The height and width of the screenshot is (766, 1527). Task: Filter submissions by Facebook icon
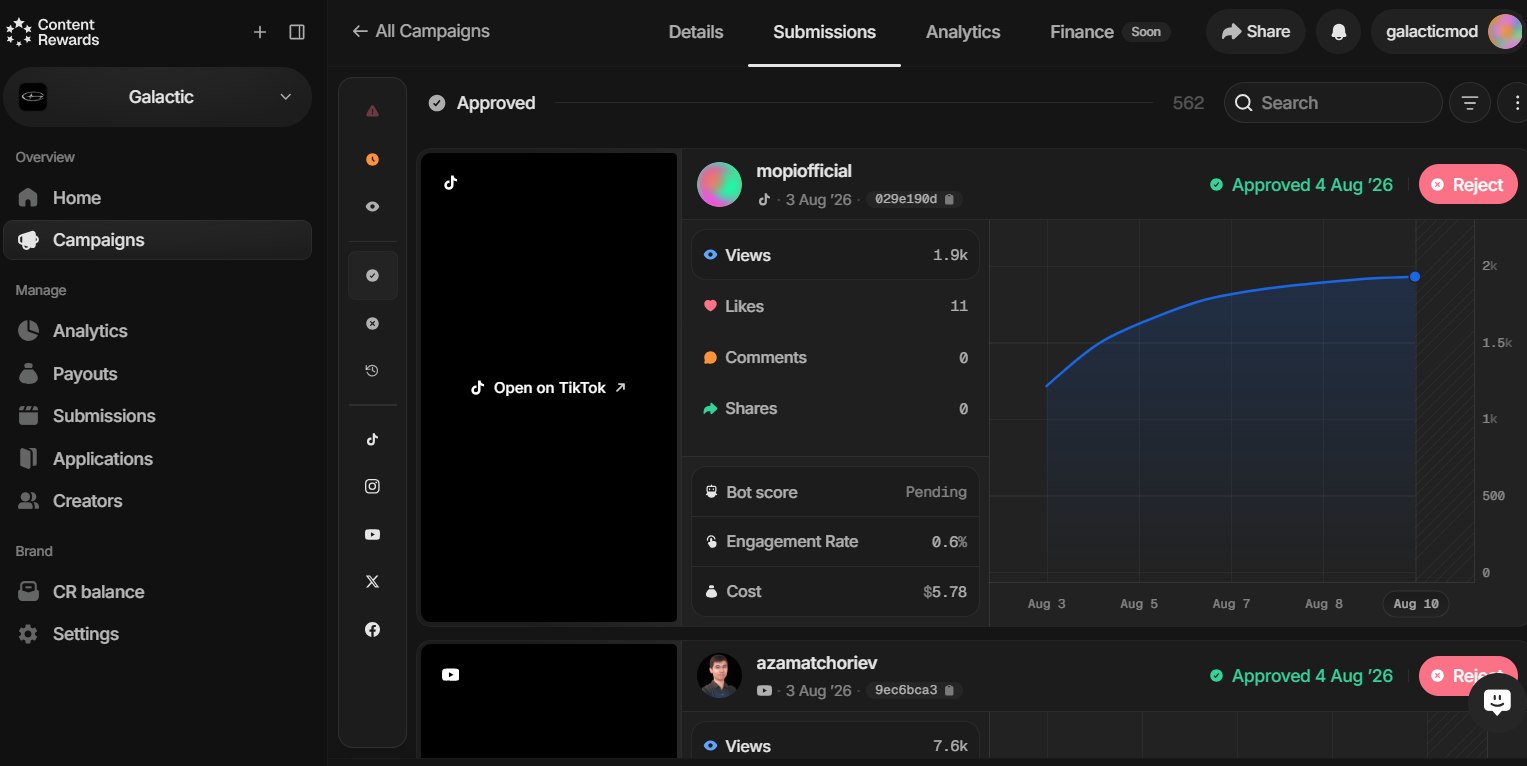click(x=373, y=630)
